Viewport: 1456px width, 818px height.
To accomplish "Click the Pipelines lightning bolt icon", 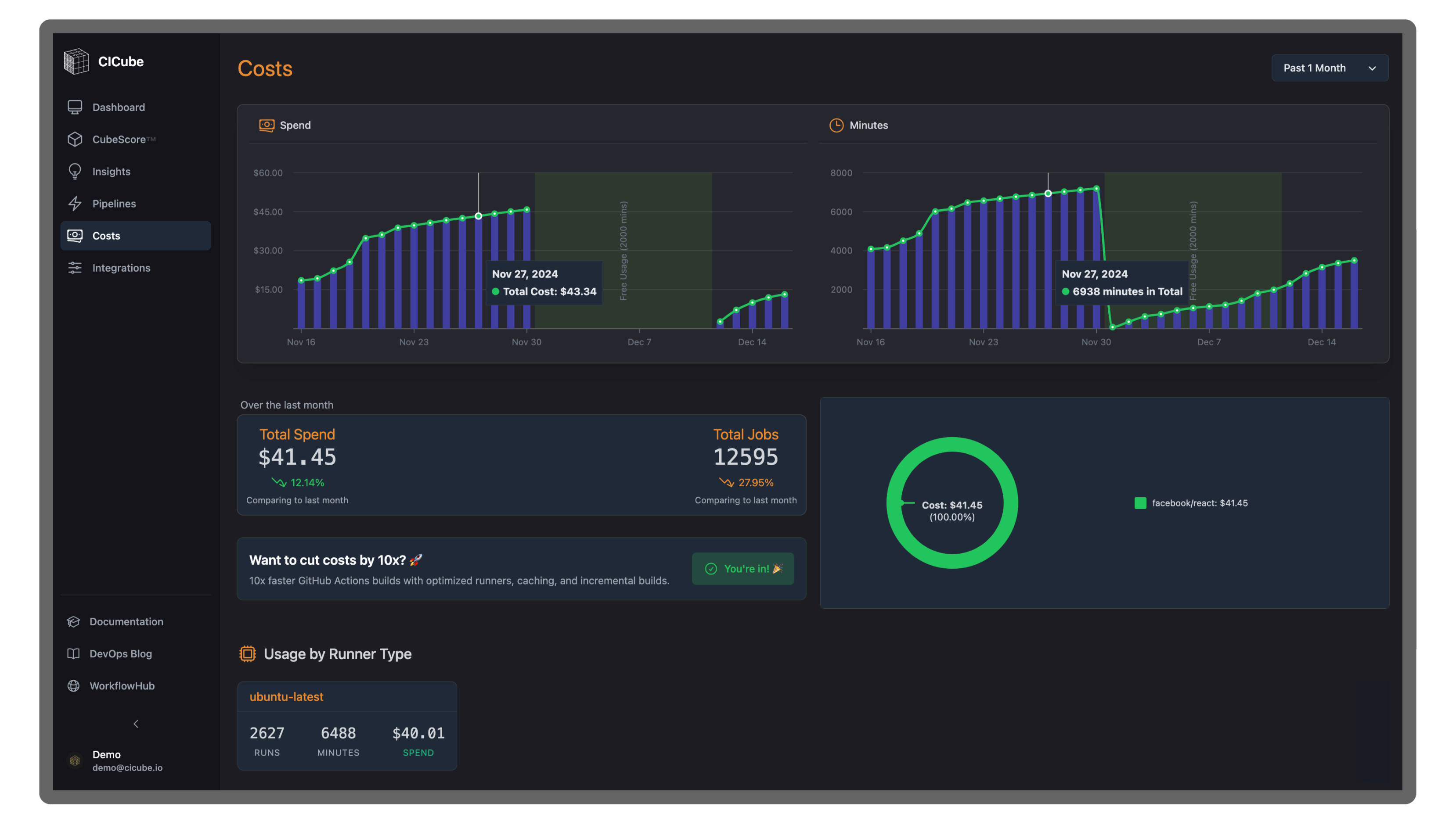I will coord(75,203).
